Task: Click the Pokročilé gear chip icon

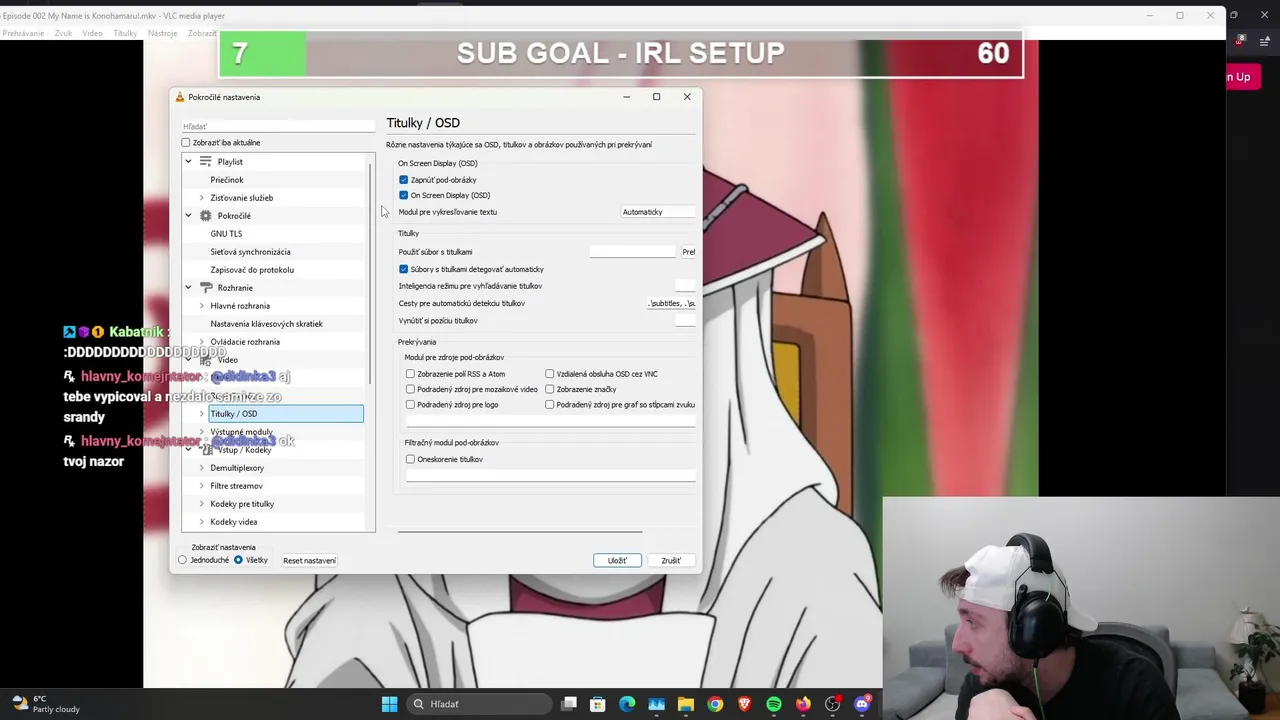Action: (205, 215)
